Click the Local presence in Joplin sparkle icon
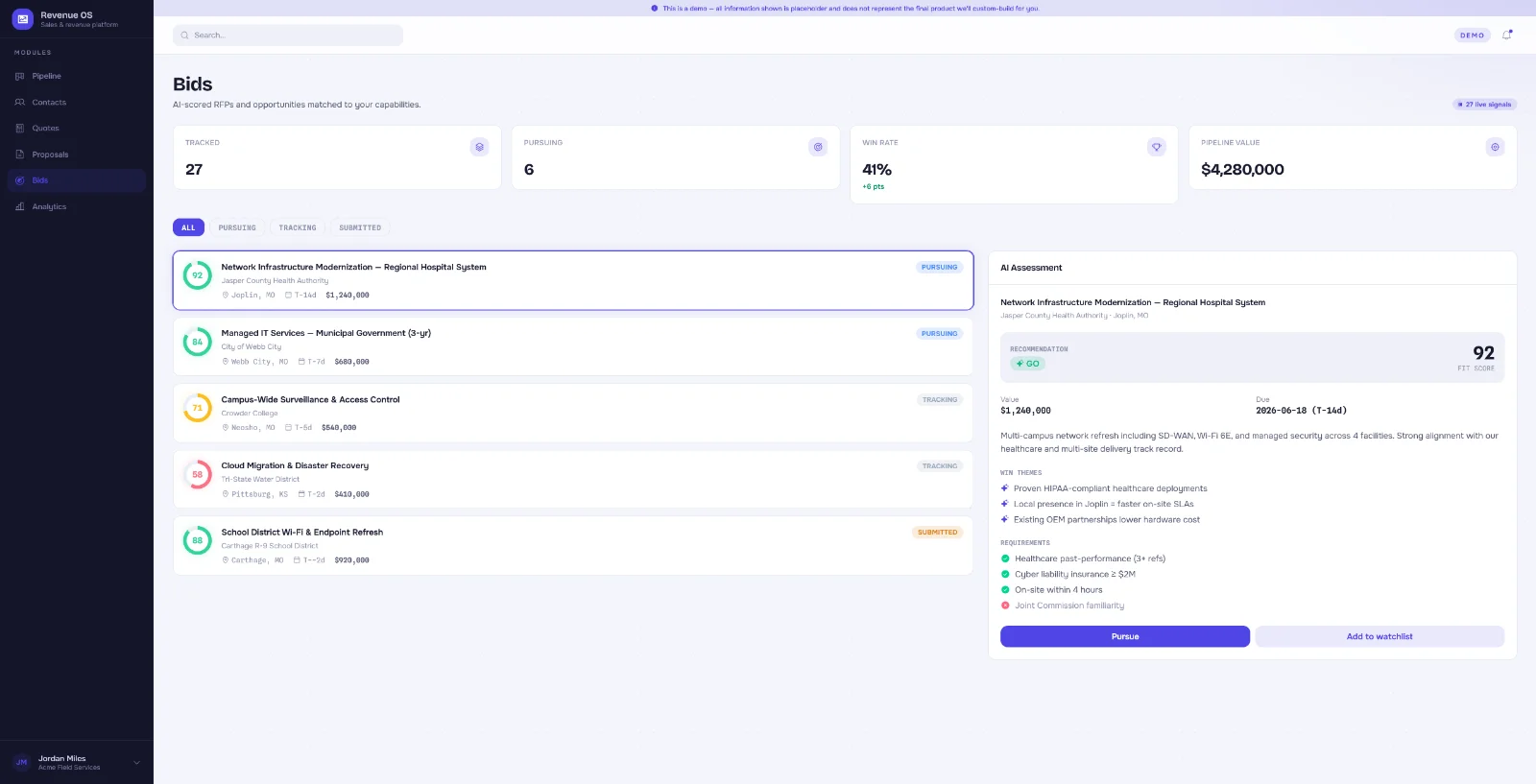Screen dimensions: 1536x784 1005,504
